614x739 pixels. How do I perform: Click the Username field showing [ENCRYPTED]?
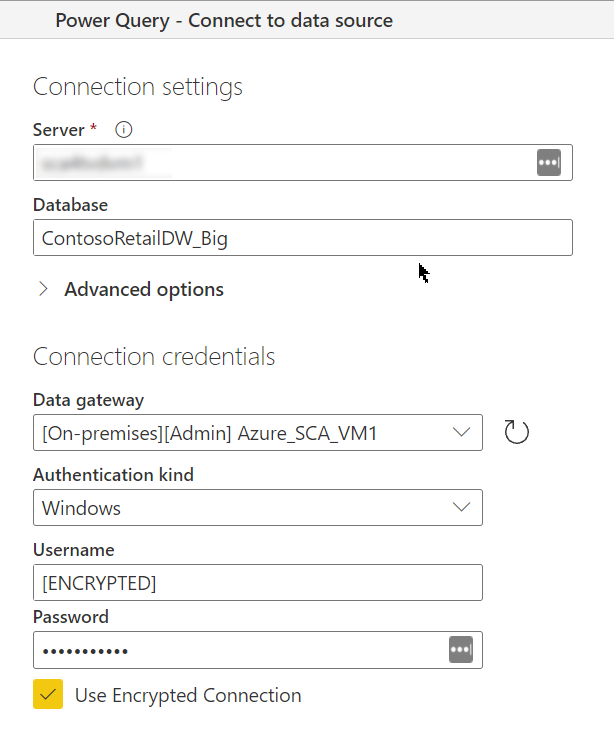tap(257, 583)
